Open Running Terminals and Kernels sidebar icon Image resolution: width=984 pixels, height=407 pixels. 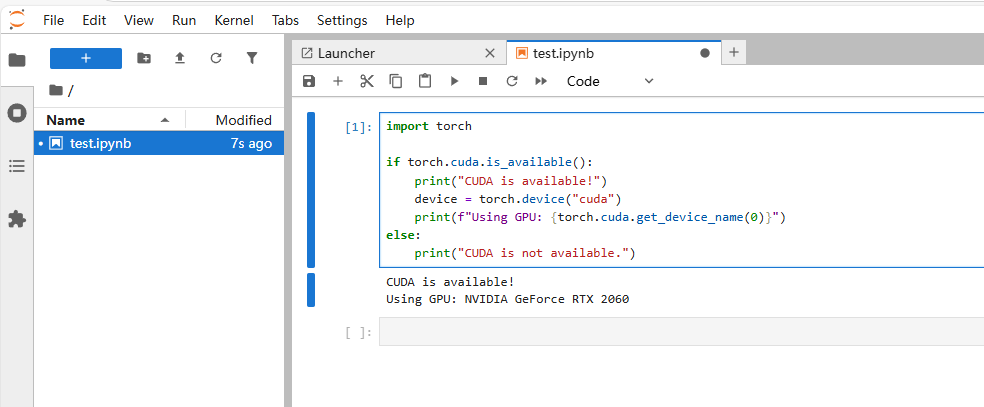(17, 114)
